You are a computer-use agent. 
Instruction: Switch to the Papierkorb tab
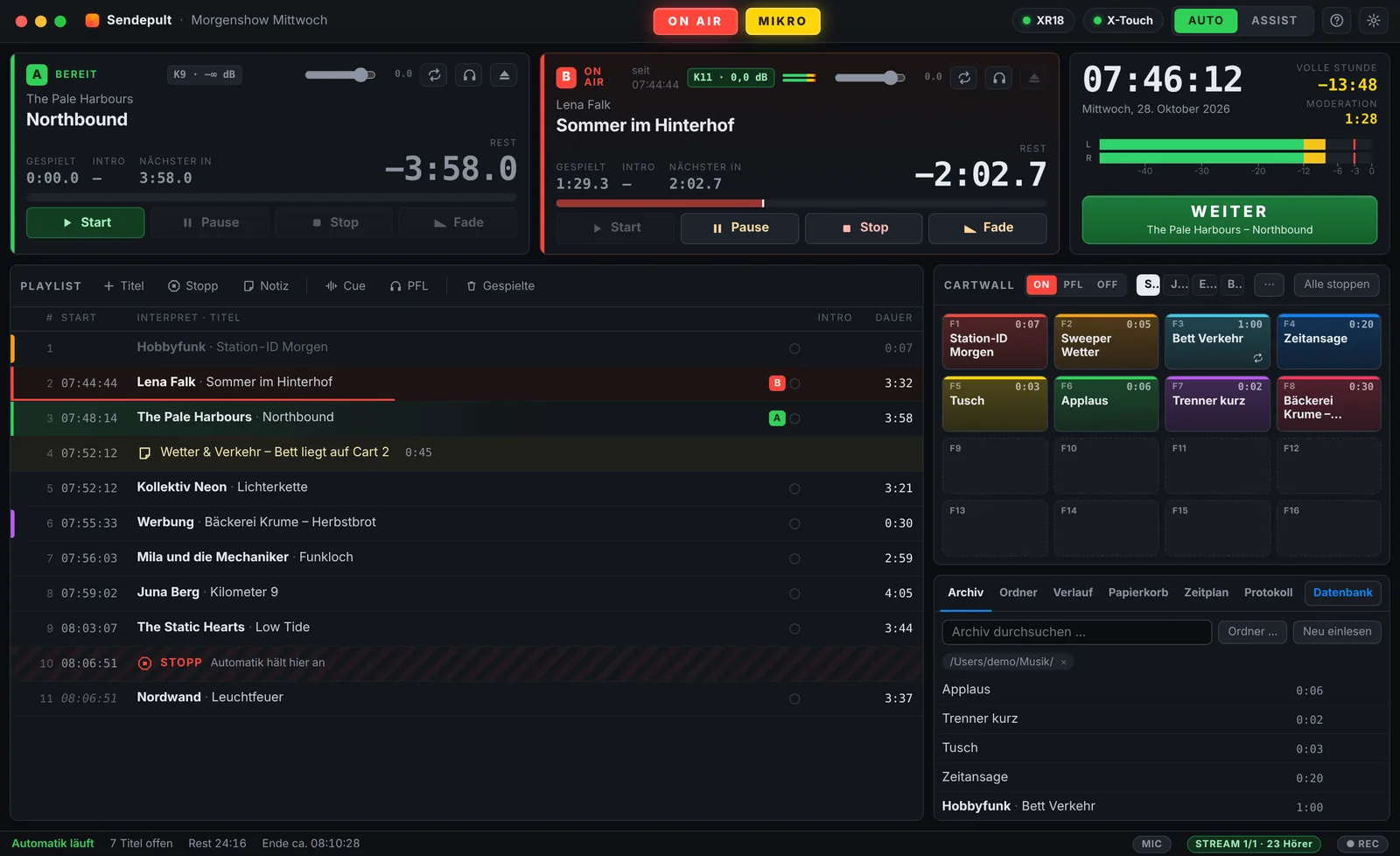[x=1138, y=593]
